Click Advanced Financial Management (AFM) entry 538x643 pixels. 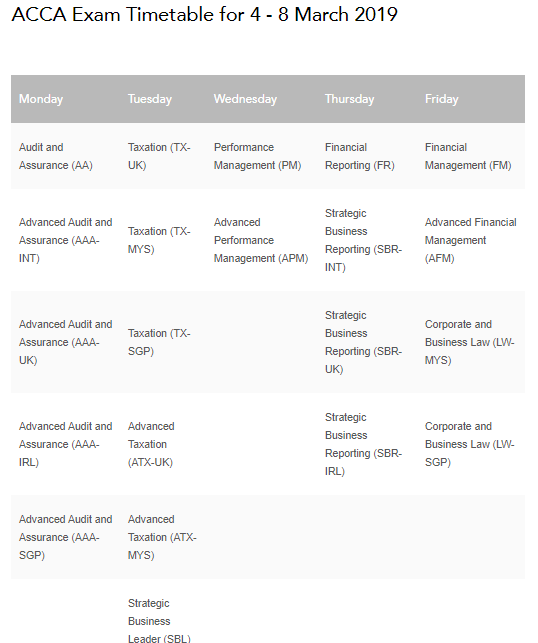(x=470, y=240)
